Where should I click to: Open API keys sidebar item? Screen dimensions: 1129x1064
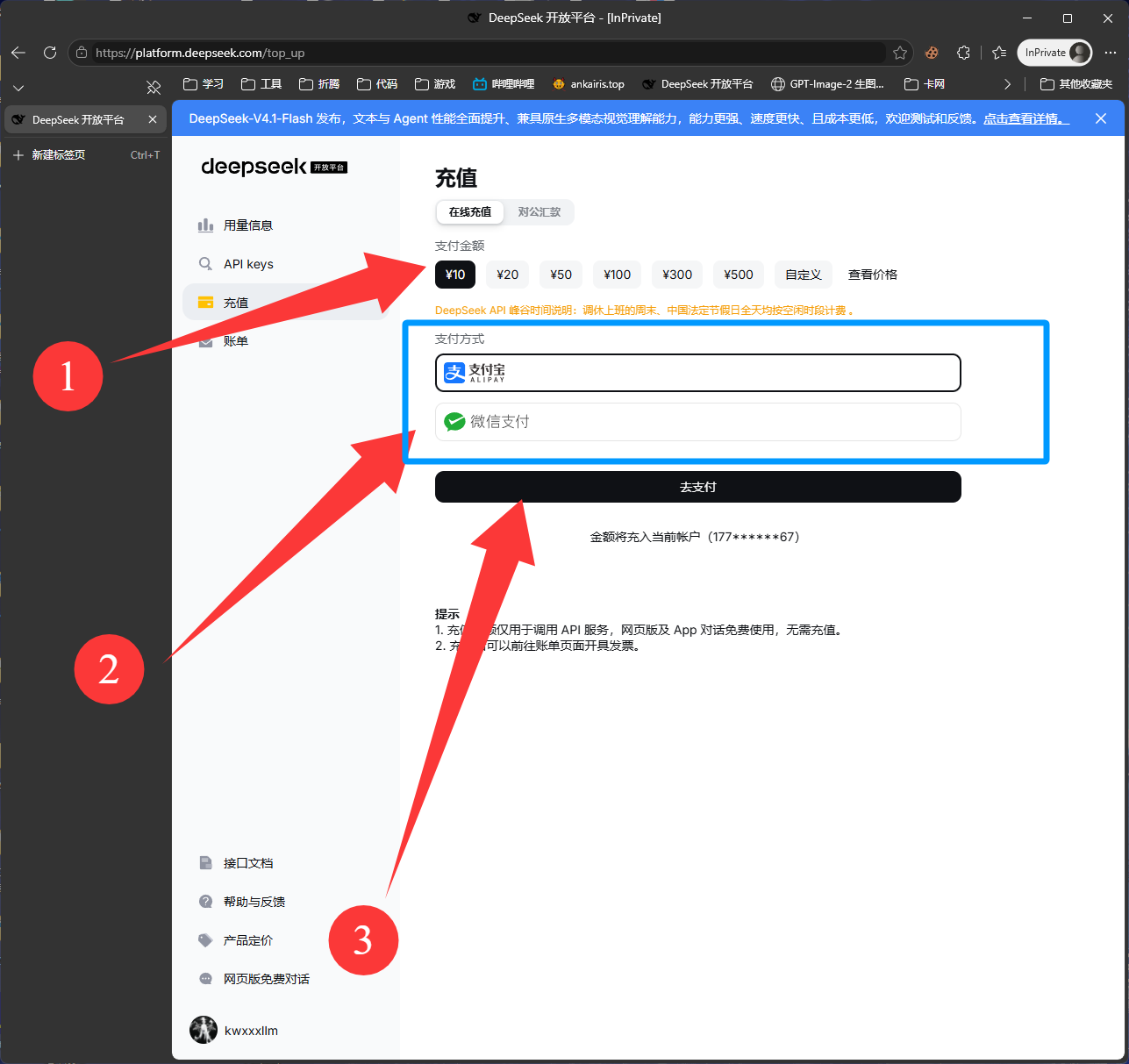point(286,264)
